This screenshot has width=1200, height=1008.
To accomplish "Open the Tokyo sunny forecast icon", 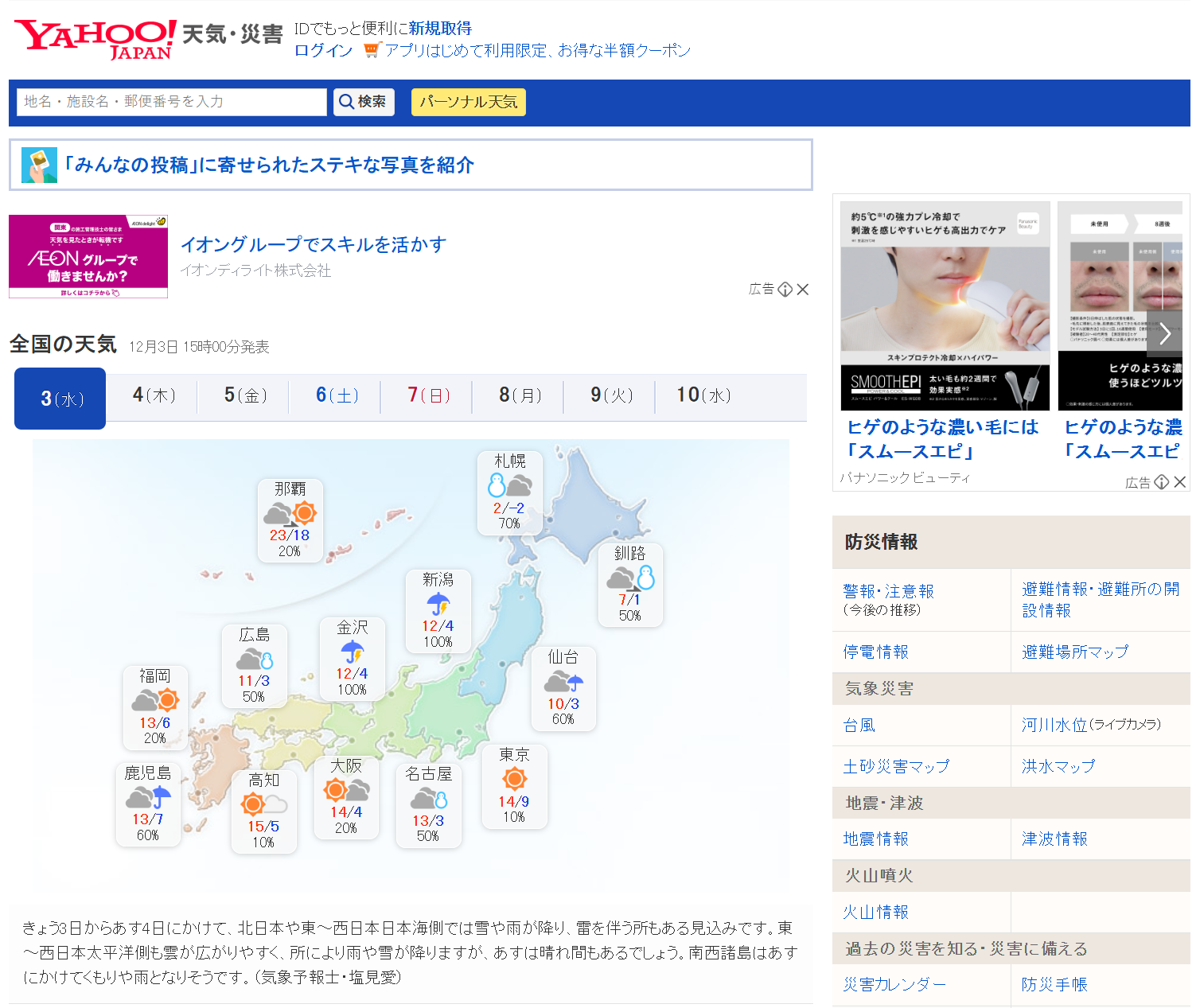I will [x=514, y=779].
